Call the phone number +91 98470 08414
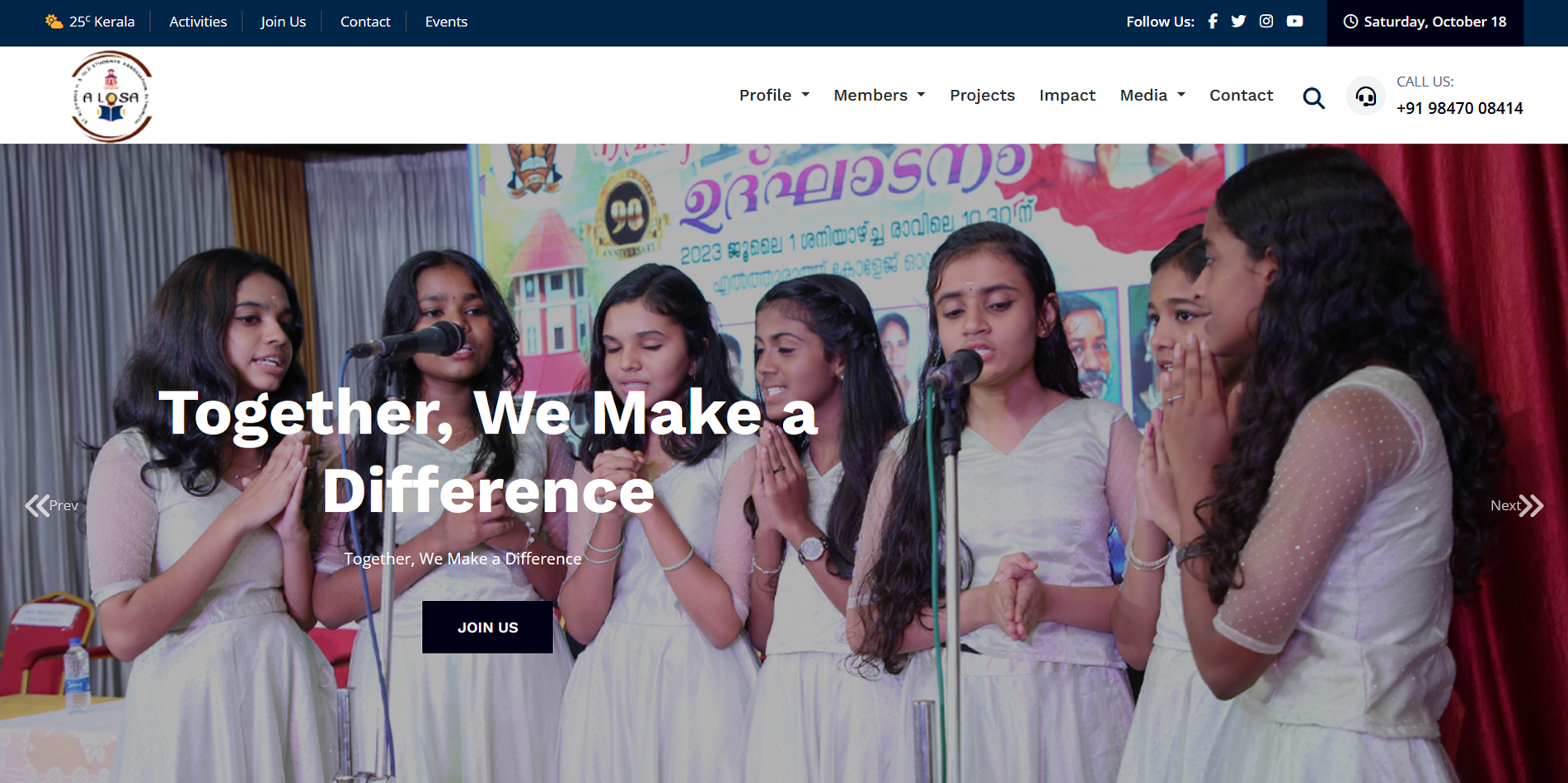This screenshot has height=783, width=1568. tap(1459, 108)
